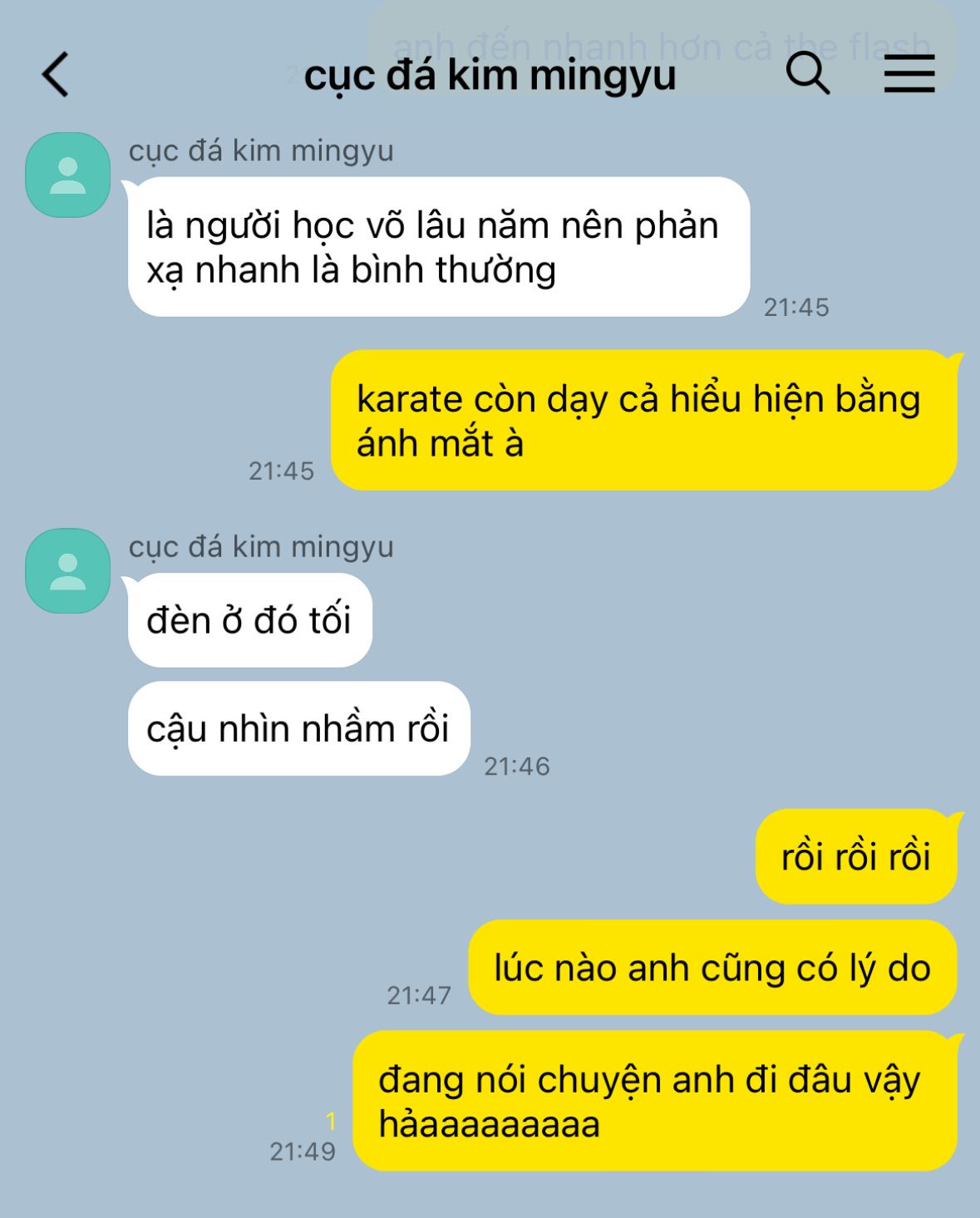Select the message 'đèn ở đó tối'
The width and height of the screenshot is (980, 1218).
coord(250,620)
